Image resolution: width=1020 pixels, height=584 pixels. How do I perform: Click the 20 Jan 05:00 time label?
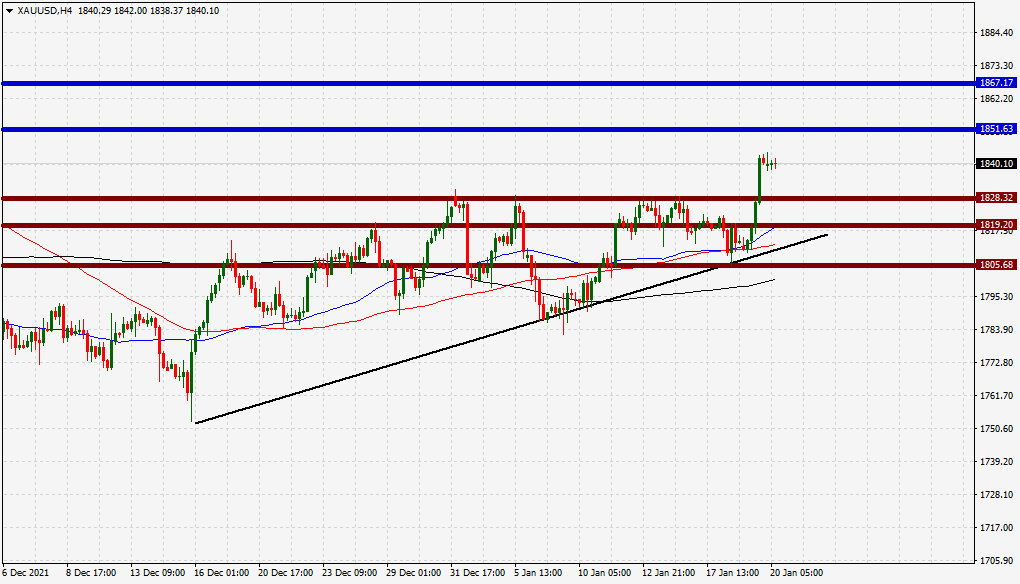point(797,573)
